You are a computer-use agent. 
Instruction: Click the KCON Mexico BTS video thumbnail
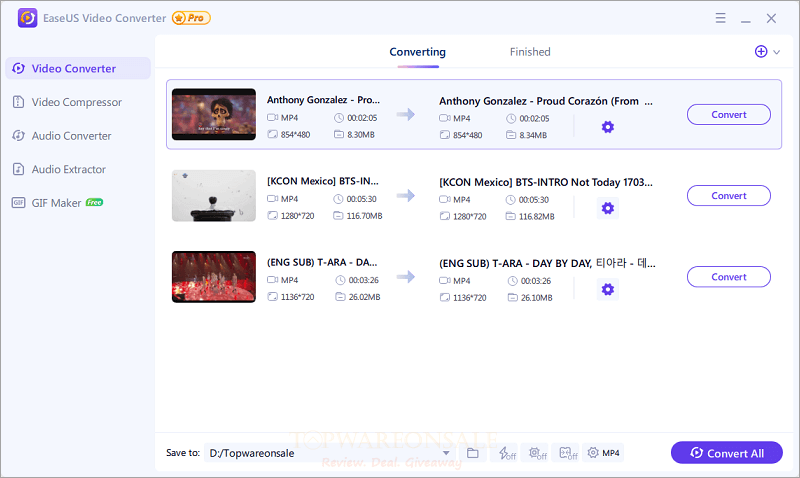pyautogui.click(x=214, y=195)
